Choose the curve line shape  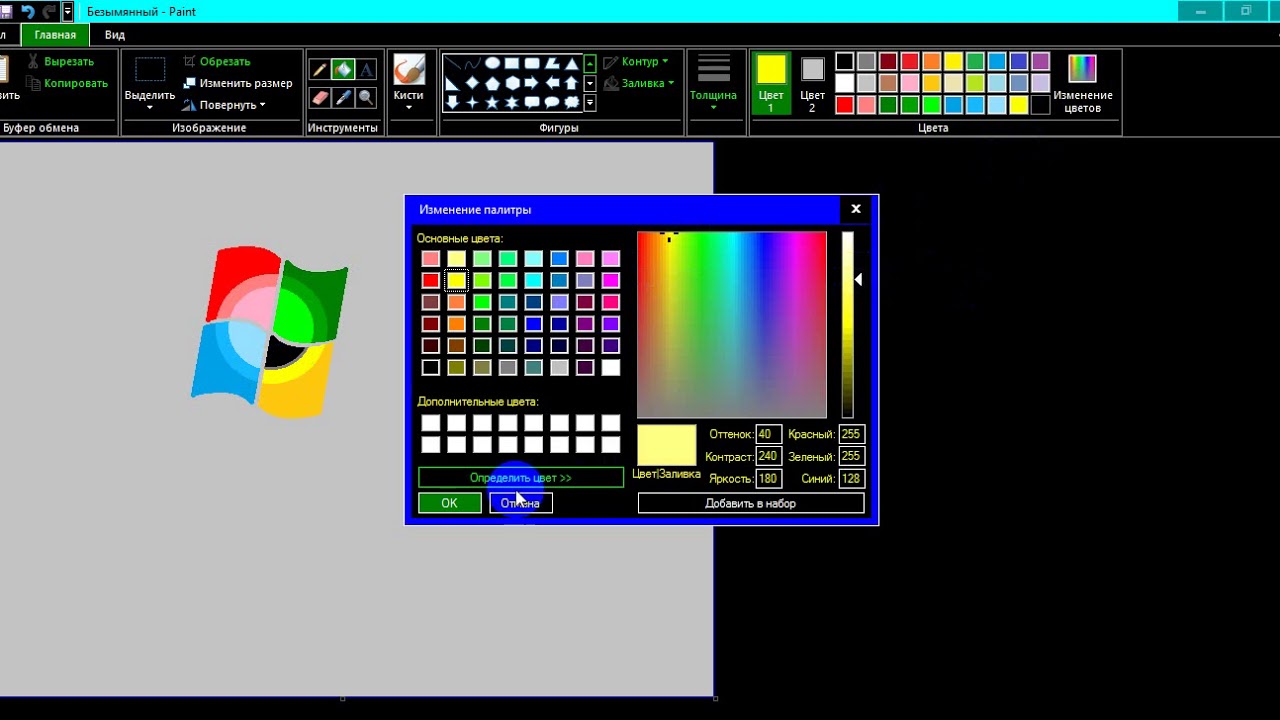click(x=472, y=63)
